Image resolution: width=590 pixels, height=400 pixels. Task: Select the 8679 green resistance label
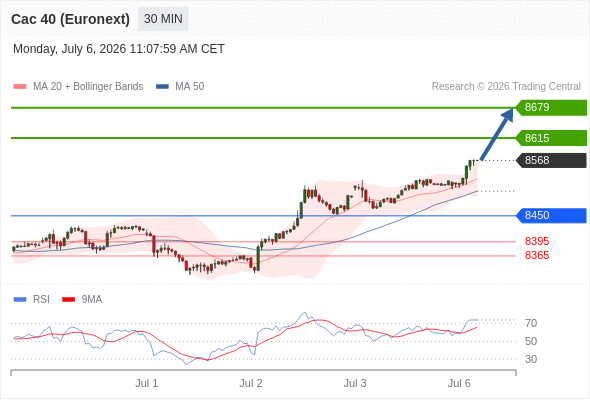(551, 108)
